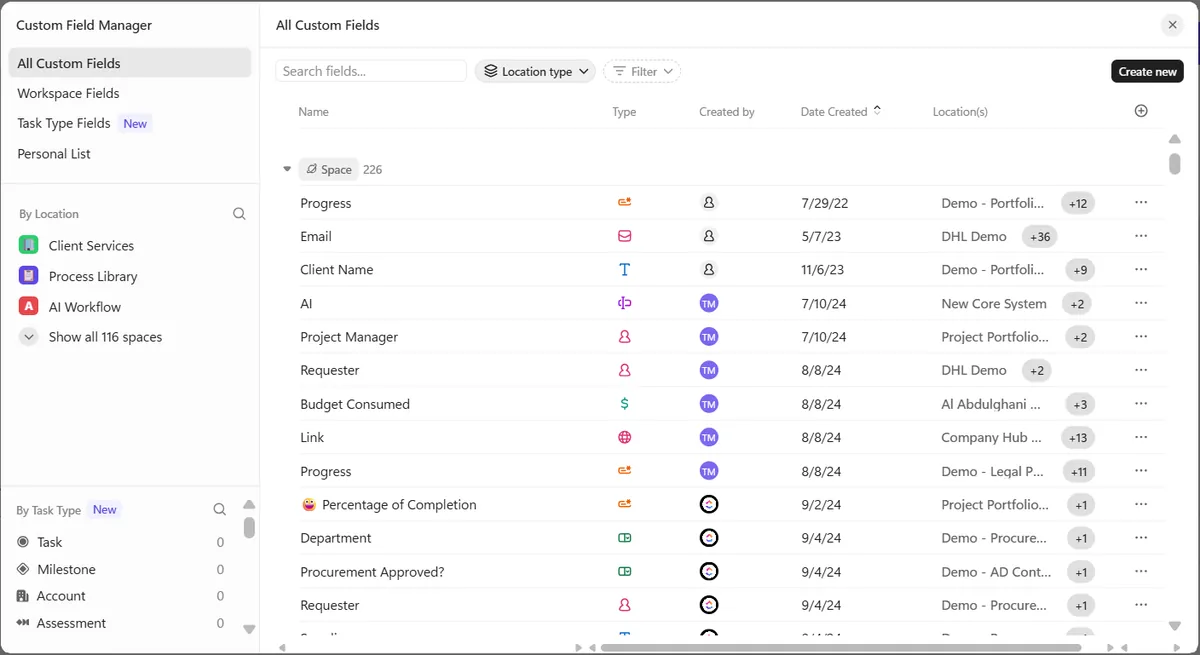Open the Process Library location
Screen dimensions: 1200x655
point(93,276)
